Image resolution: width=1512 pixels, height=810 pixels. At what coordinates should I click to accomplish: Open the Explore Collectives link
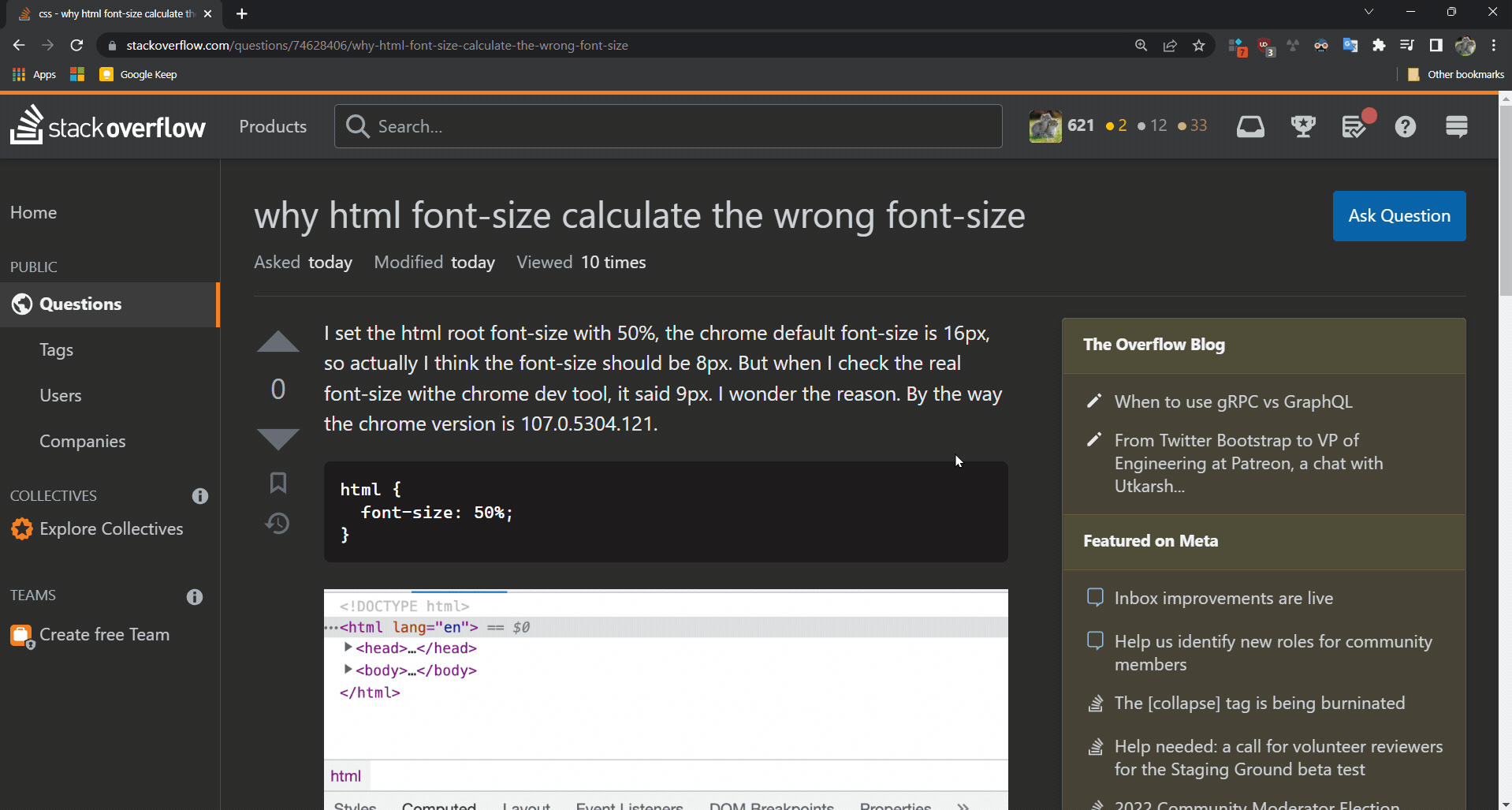pyautogui.click(x=111, y=528)
